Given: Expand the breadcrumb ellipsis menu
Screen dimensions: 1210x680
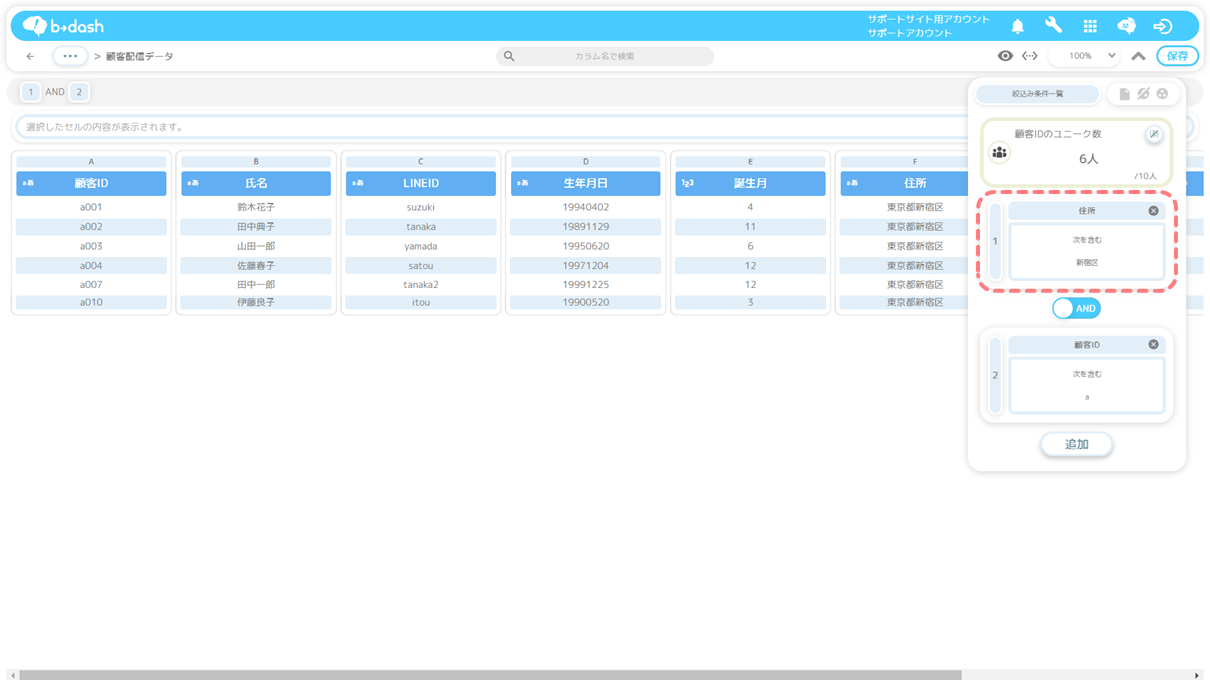Looking at the screenshot, I should pos(70,56).
